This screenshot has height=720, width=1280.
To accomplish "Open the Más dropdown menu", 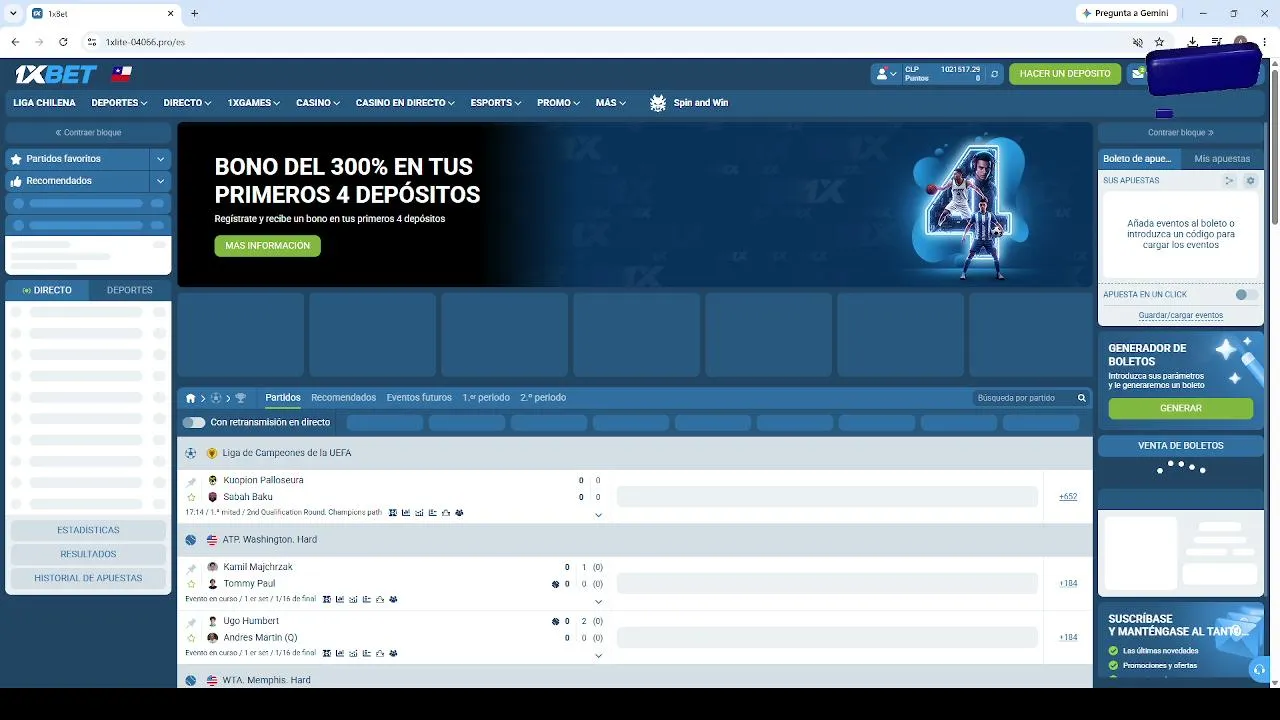I will [x=610, y=103].
